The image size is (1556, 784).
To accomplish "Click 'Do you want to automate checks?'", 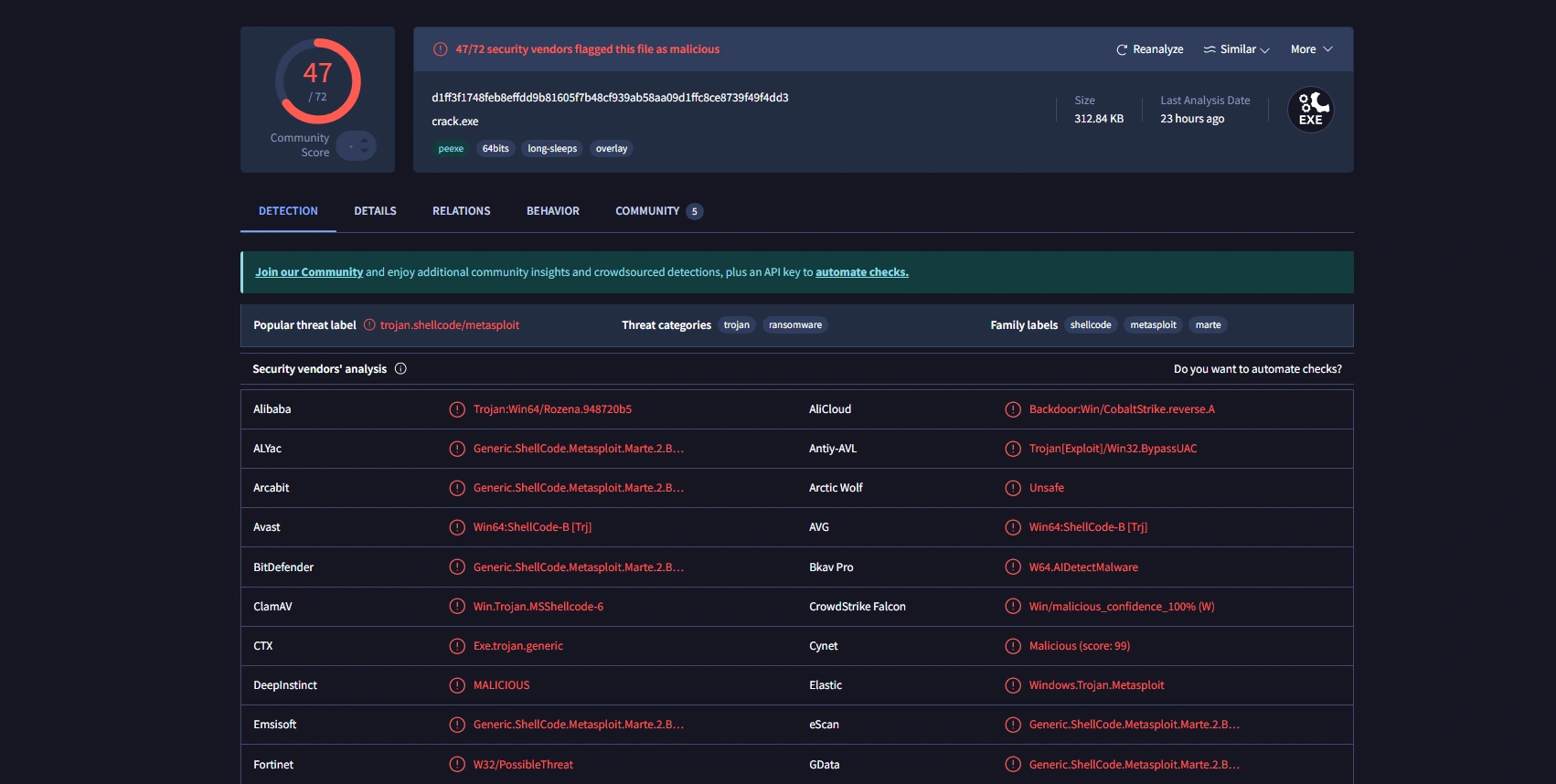I will tap(1257, 369).
